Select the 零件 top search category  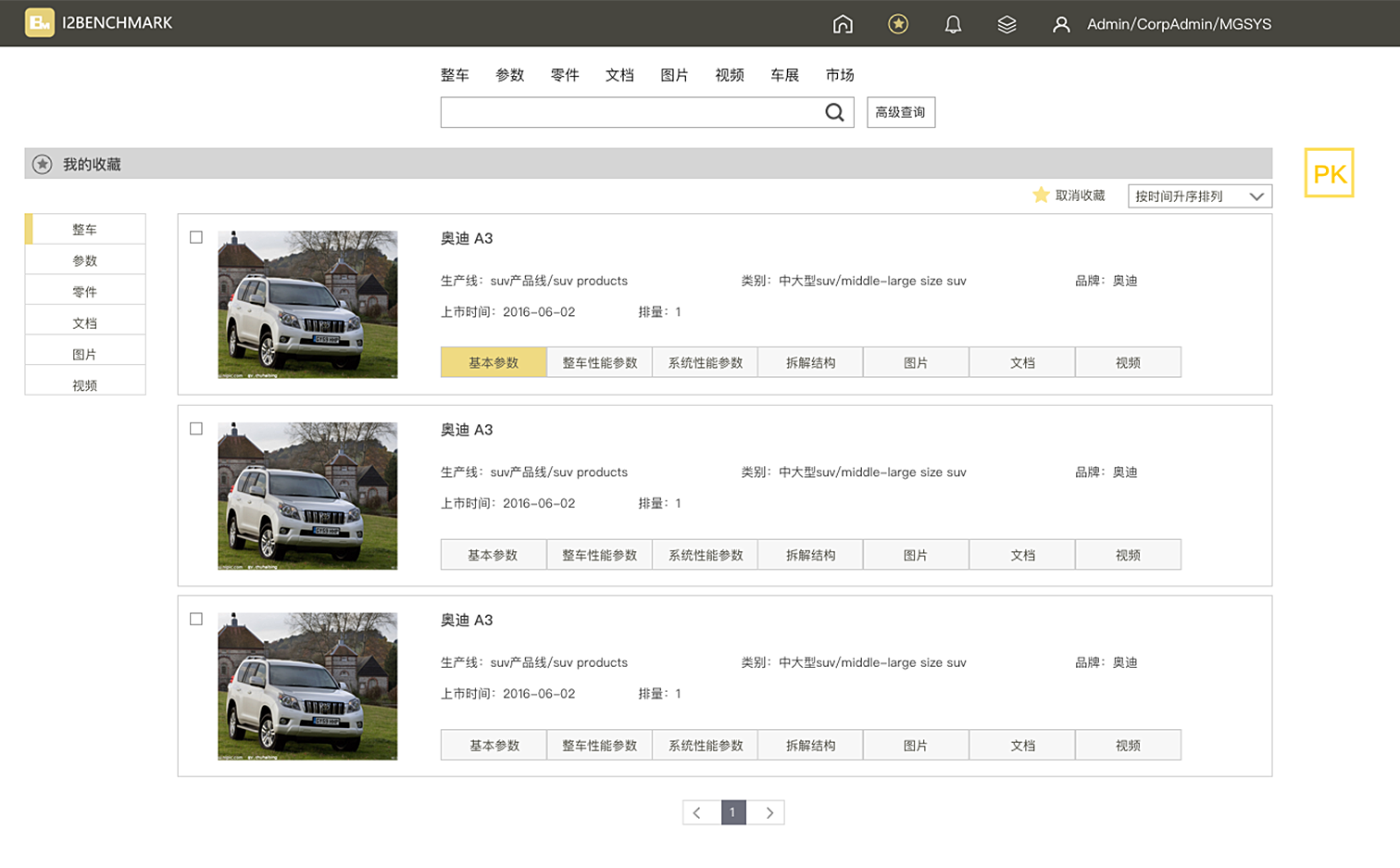tap(565, 75)
